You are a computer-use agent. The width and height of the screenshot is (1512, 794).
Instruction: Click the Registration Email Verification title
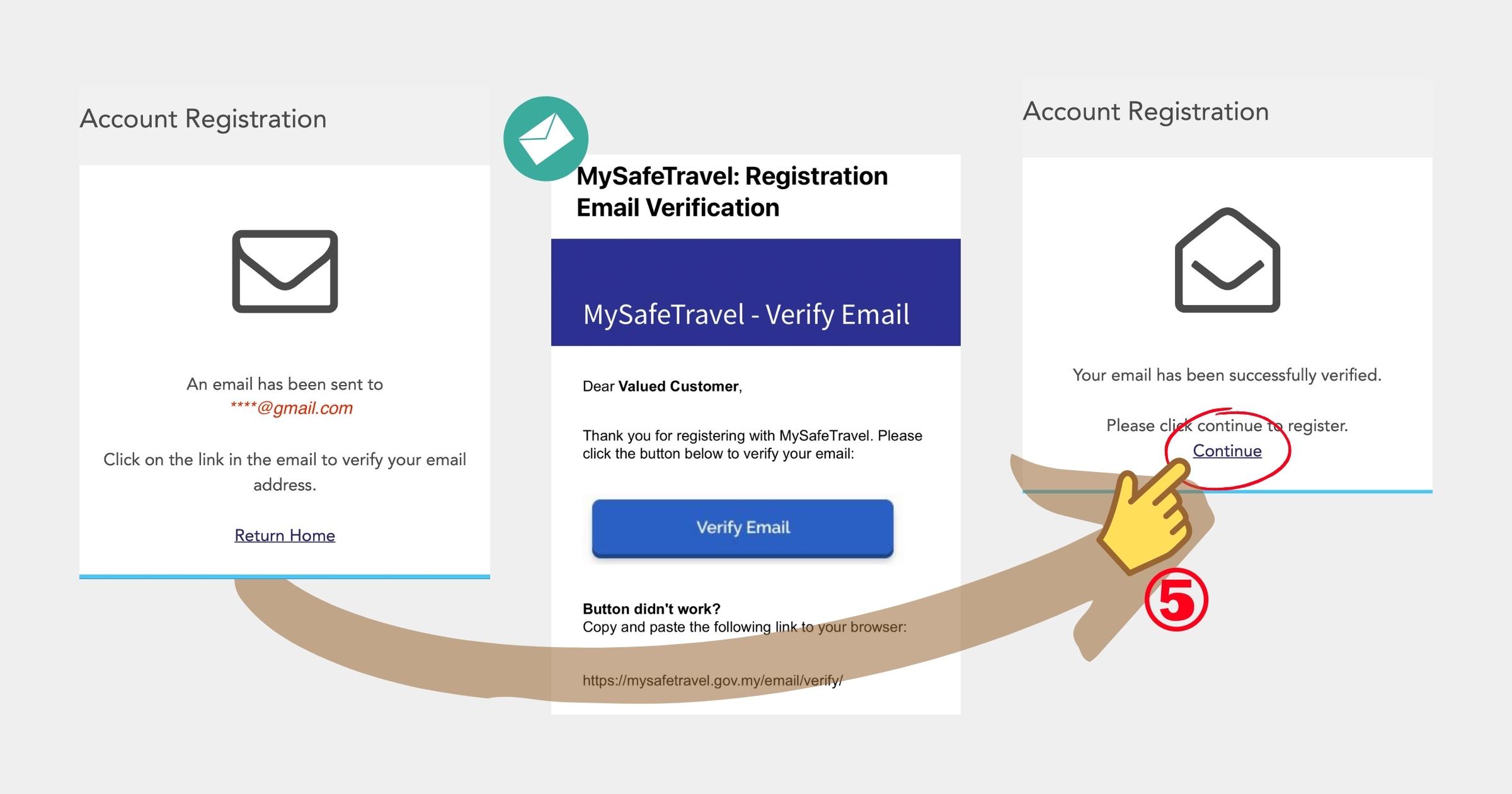732,192
